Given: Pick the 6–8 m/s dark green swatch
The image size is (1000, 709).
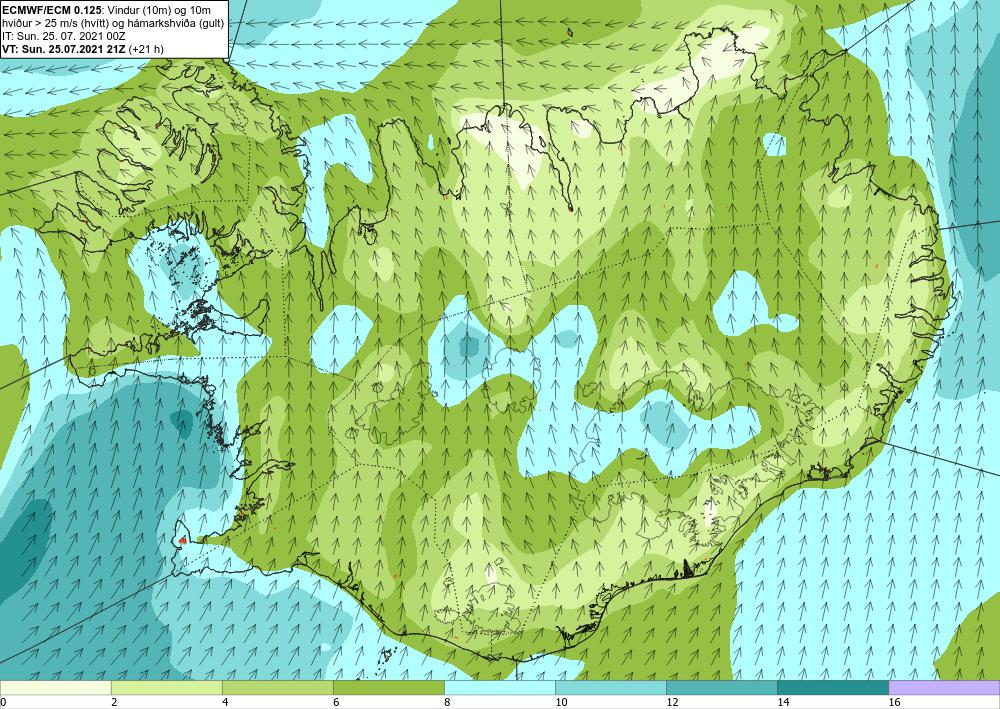Looking at the screenshot, I should (388, 688).
